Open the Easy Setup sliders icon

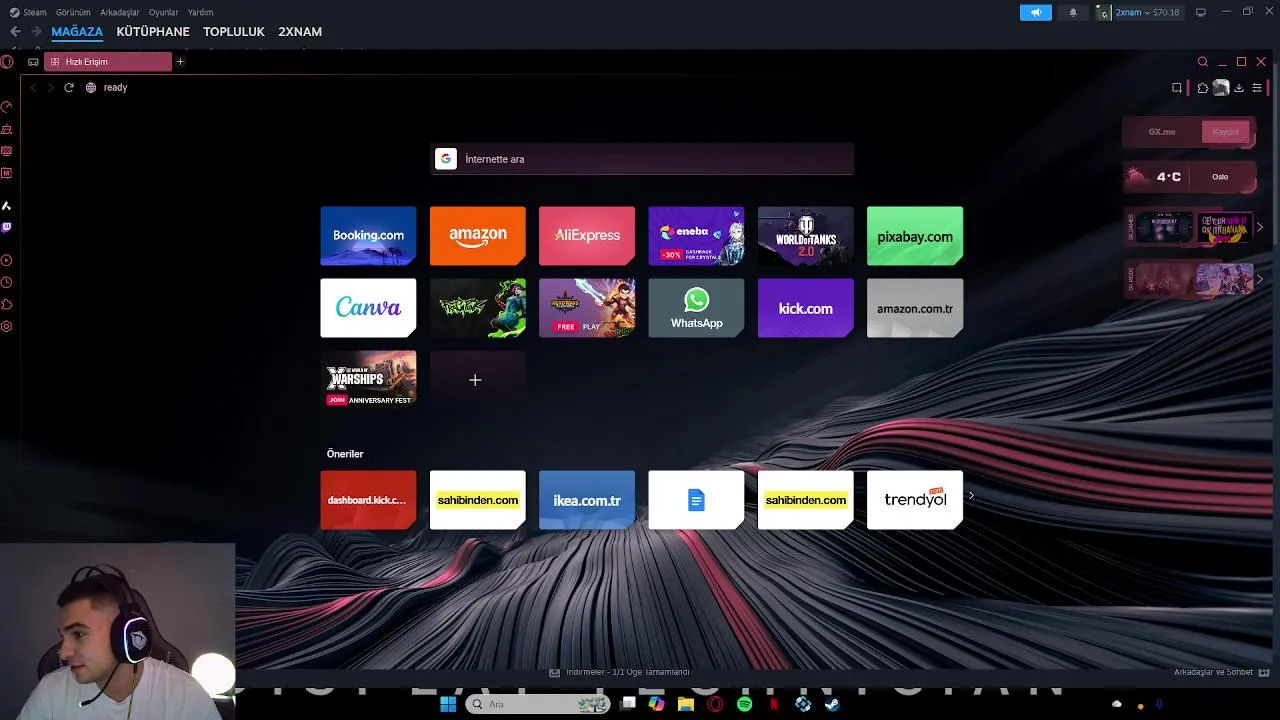point(1257,88)
